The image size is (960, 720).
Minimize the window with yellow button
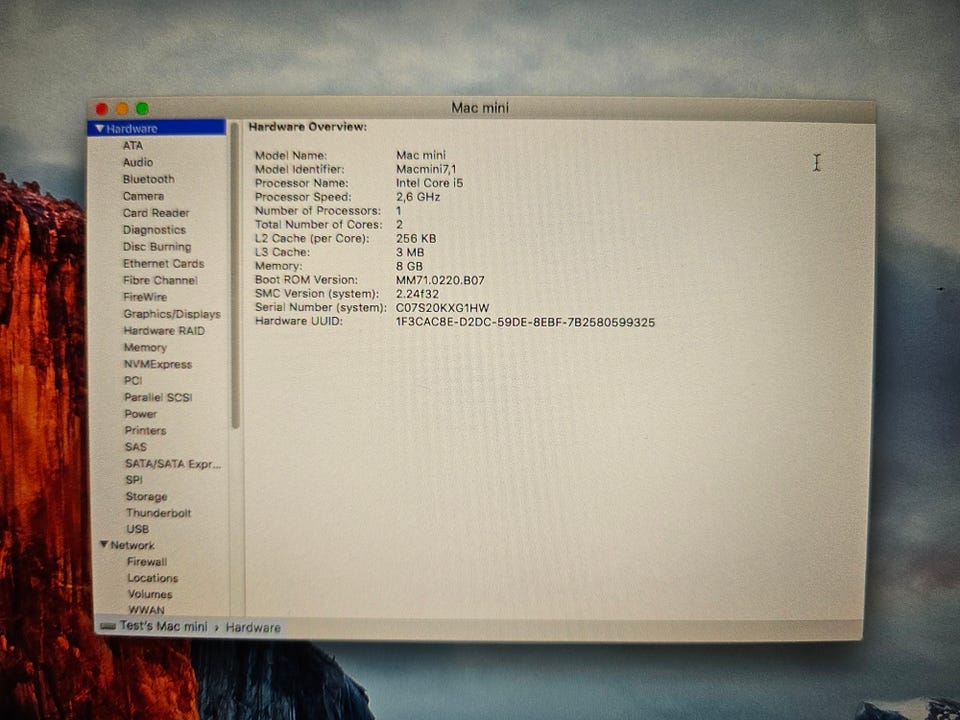pyautogui.click(x=122, y=109)
